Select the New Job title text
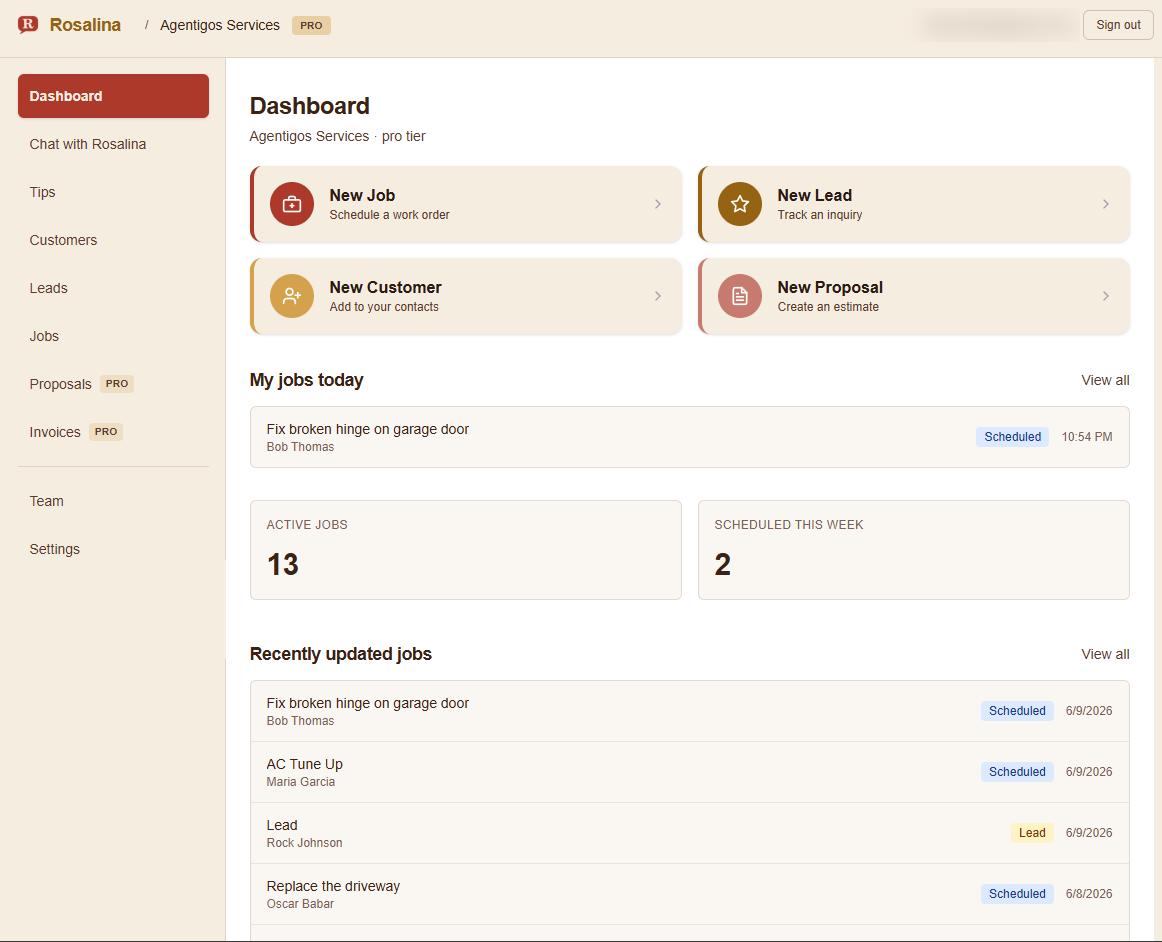1162x942 pixels. (362, 195)
